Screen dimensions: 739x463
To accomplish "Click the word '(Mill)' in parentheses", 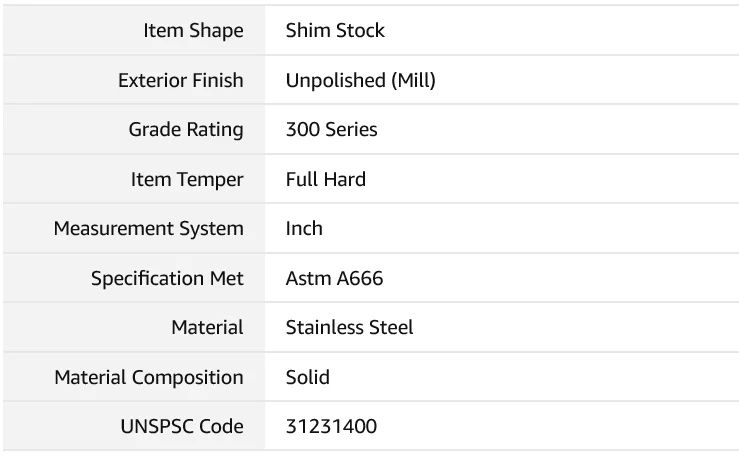I will pos(412,81).
